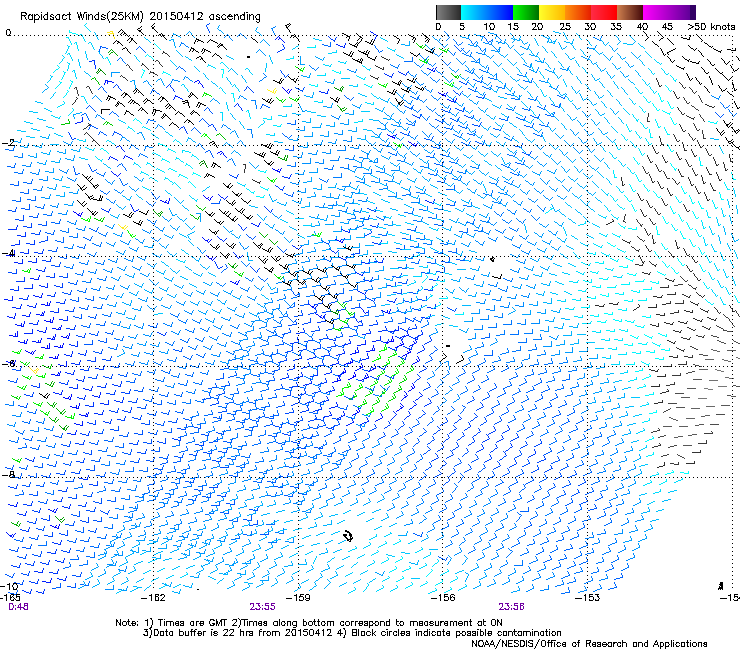The width and height of the screenshot is (740, 650).
Task: Click the brown 35-40 knots color band
Action: [630, 12]
